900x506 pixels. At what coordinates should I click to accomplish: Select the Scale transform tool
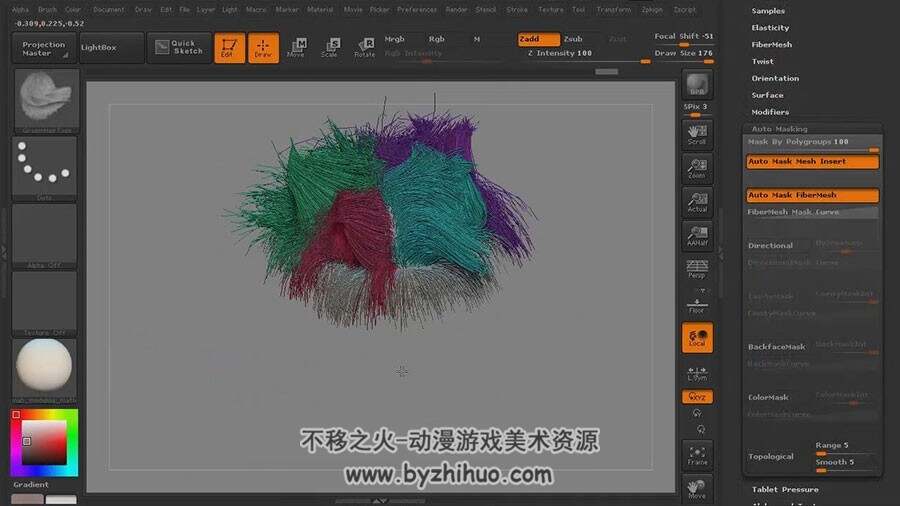coord(331,48)
